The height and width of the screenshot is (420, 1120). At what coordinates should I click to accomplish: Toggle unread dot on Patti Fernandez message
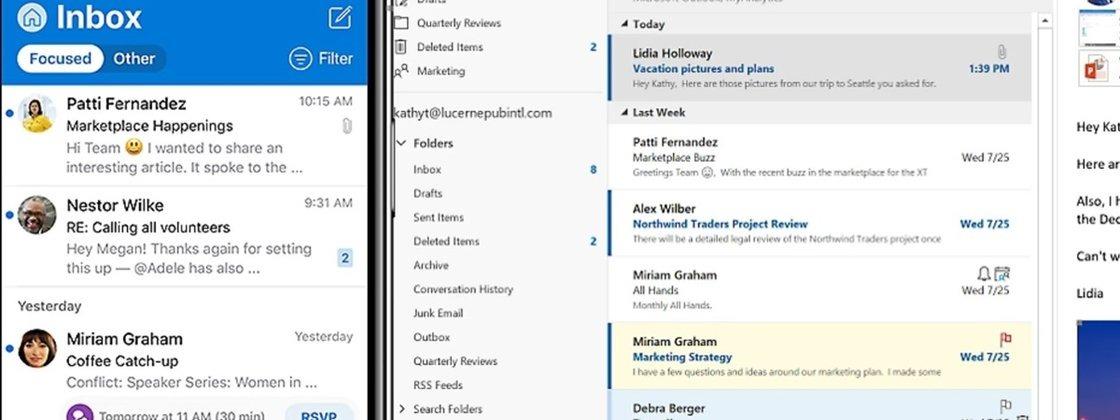pos(9,113)
